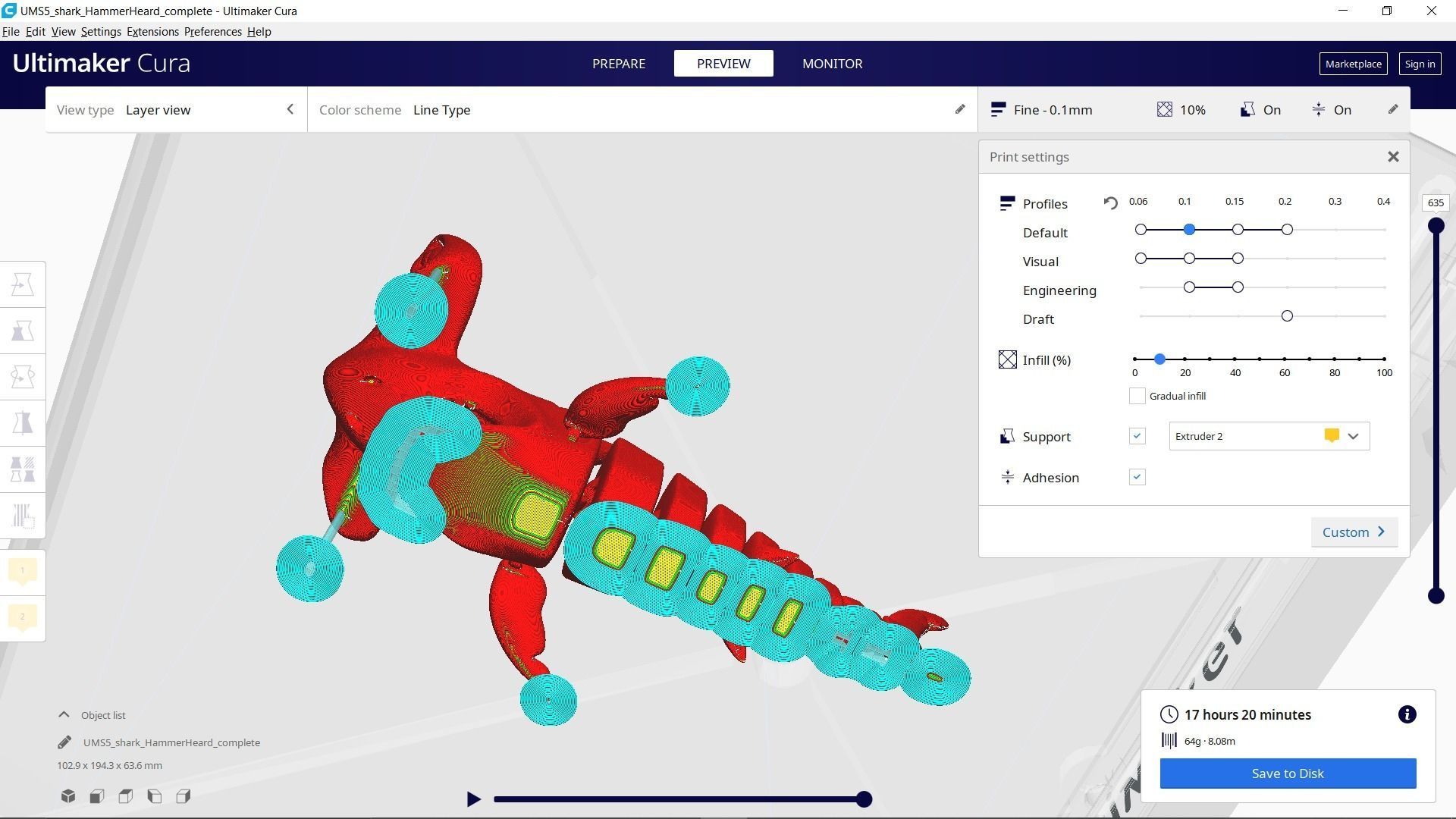Reset profile with the undo arrow icon
Viewport: 1456px width, 819px height.
[1110, 203]
